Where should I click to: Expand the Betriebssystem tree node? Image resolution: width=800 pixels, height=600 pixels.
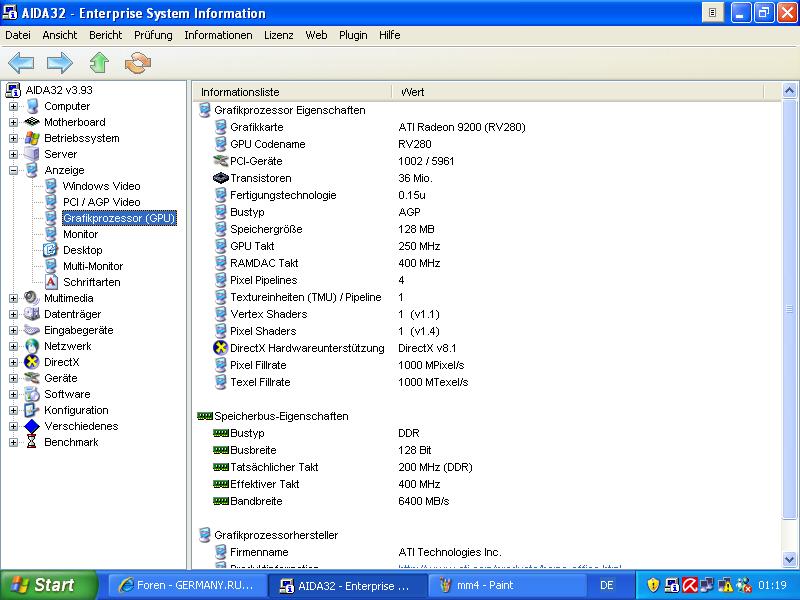coord(13,138)
